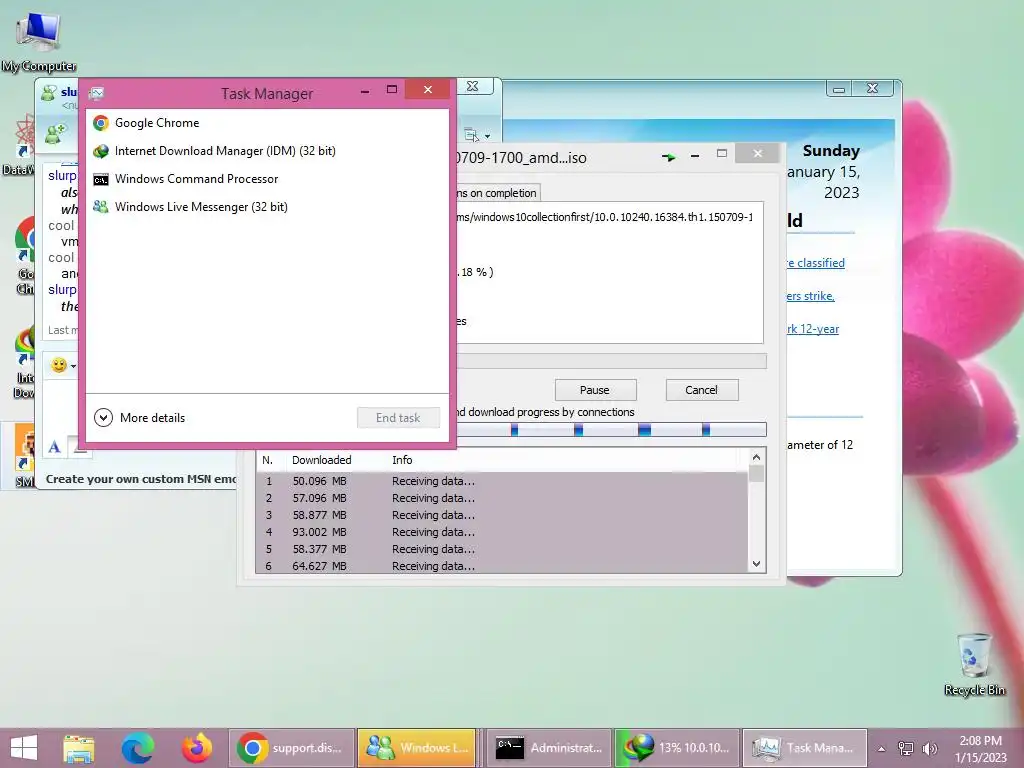Click the Downloaded column header

[x=321, y=460]
